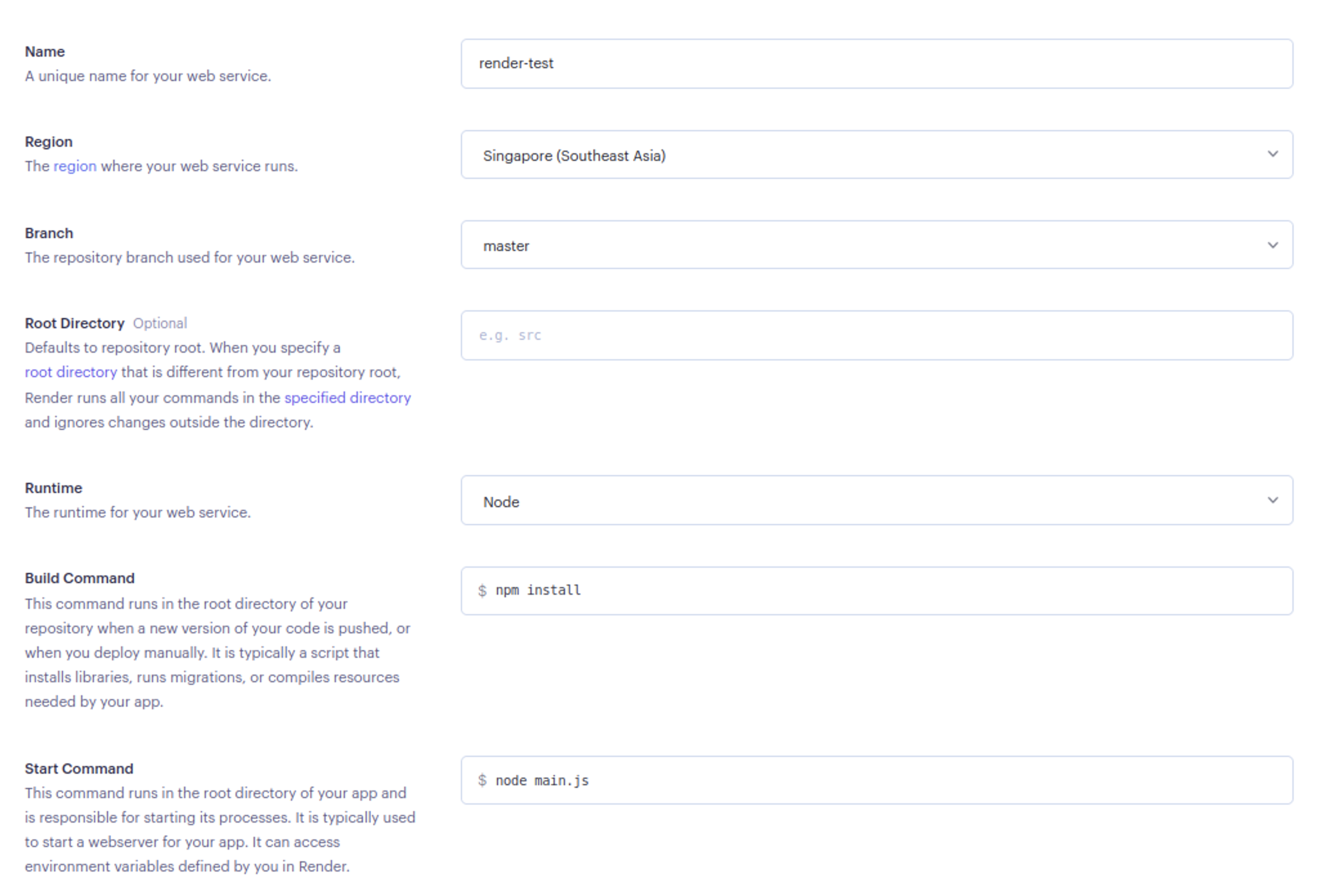Click the Region dropdown chevron arrow
The height and width of the screenshot is (896, 1340).
pyautogui.click(x=1272, y=154)
